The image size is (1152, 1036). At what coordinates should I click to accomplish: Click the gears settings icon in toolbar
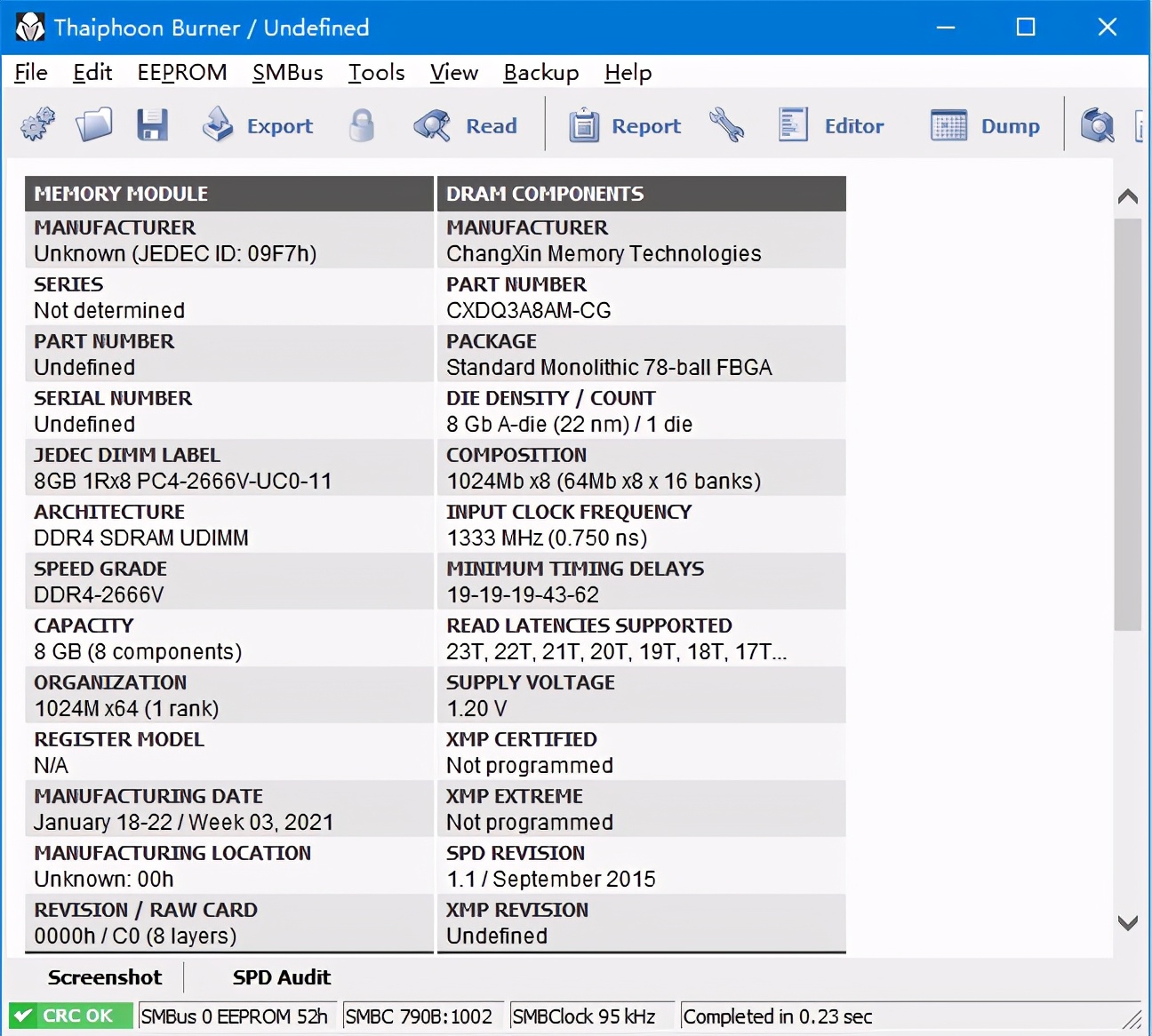[x=37, y=125]
